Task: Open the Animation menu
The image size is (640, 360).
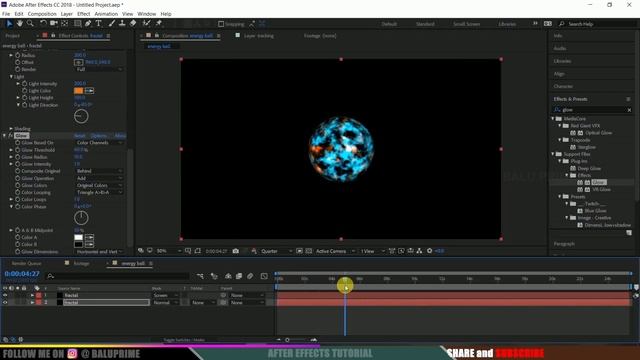Action: tap(106, 14)
